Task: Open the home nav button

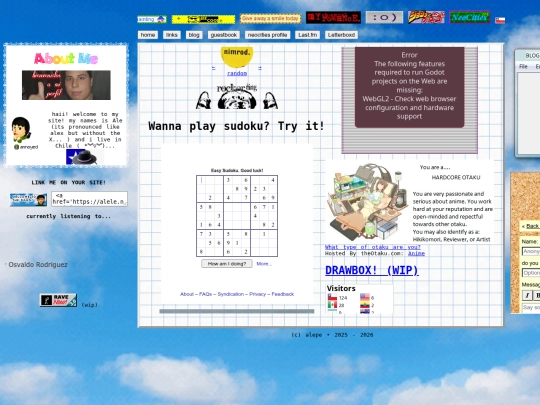Action: click(x=148, y=35)
